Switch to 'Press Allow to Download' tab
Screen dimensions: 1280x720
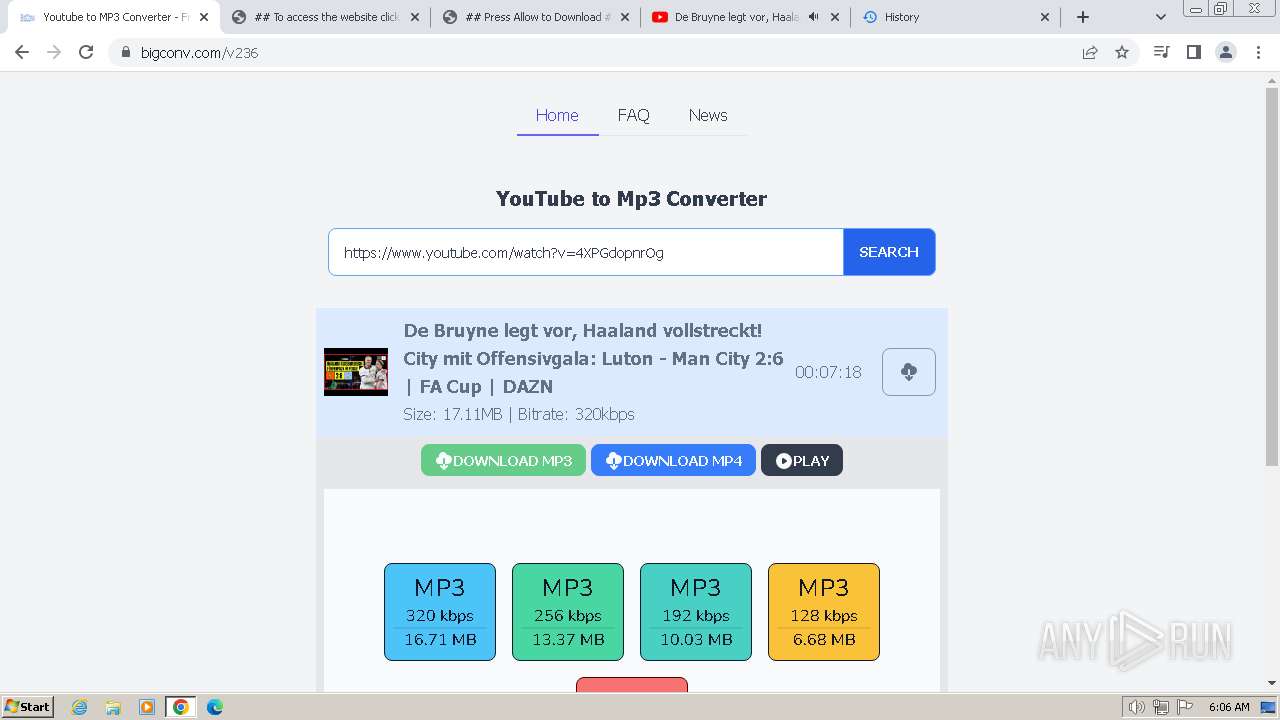(535, 17)
